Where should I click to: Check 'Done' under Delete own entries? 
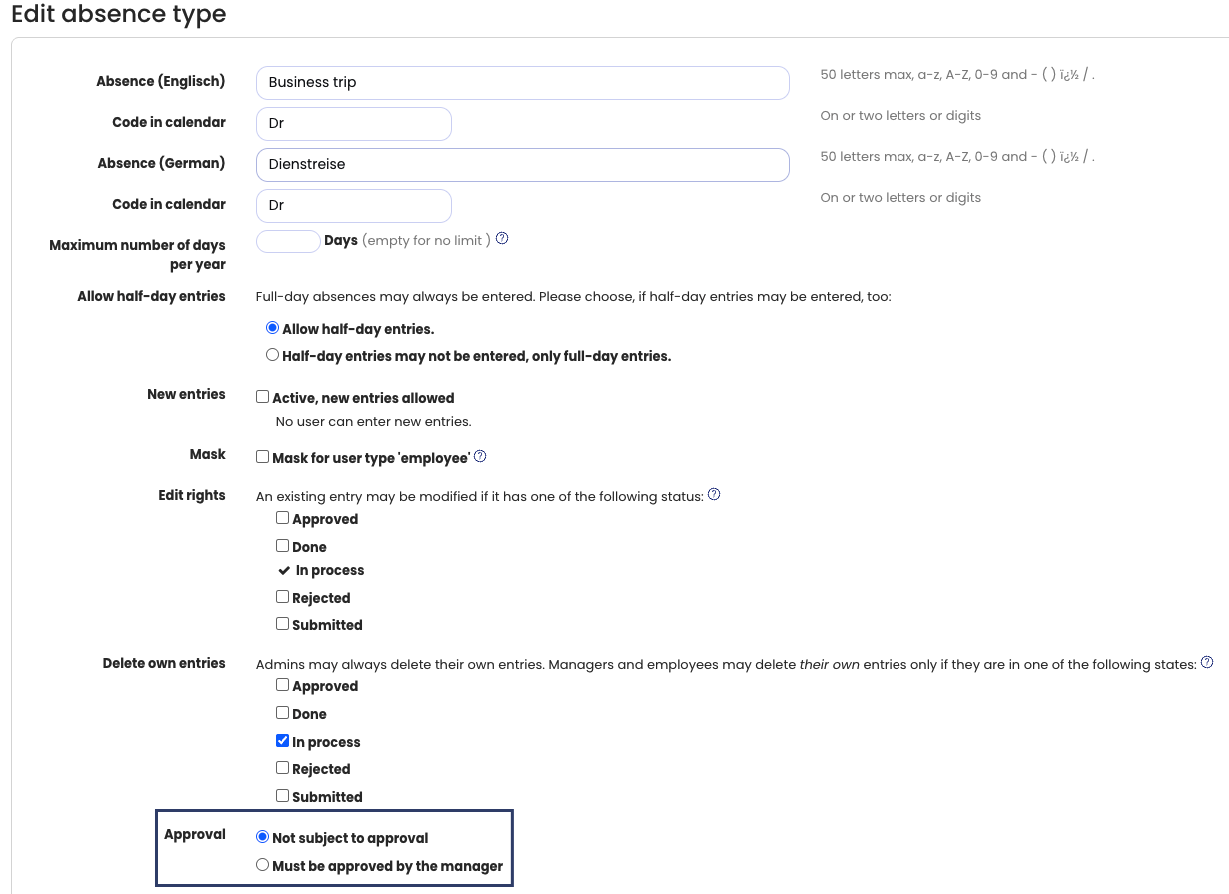(283, 713)
